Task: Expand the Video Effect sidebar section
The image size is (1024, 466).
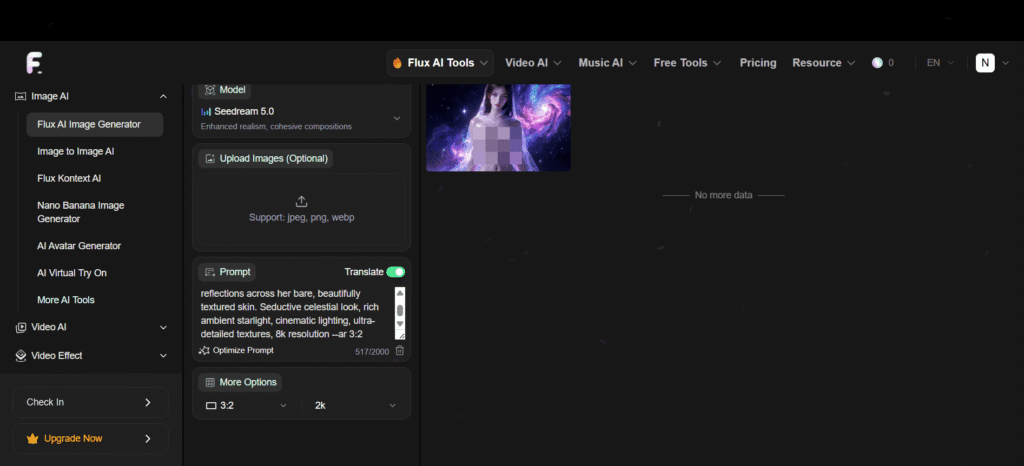Action: click(x=163, y=356)
